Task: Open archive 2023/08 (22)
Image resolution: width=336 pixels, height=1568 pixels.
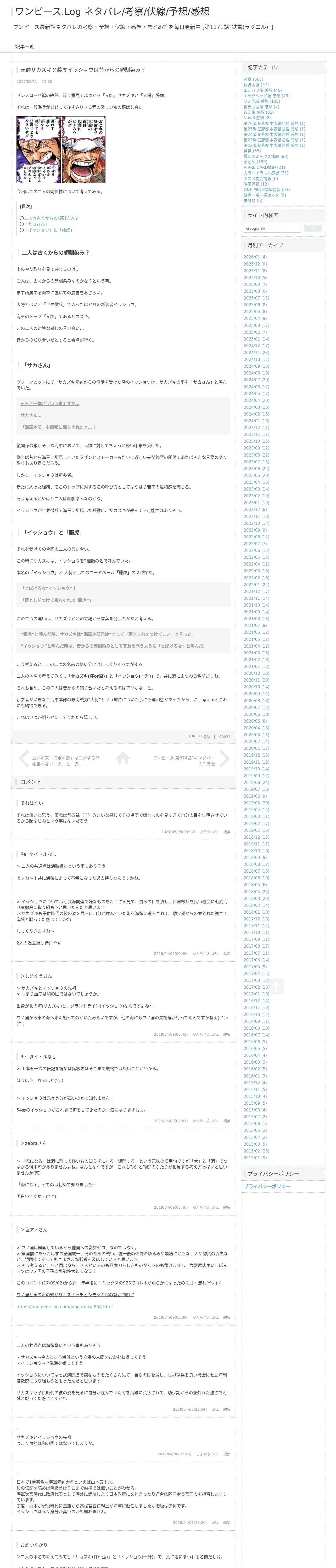Action: coord(256,455)
